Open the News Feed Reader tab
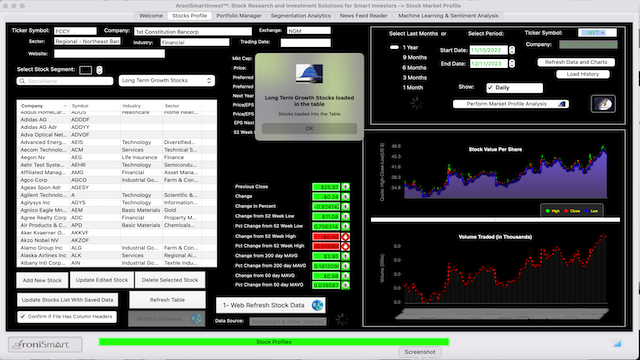640x360 pixels. [364, 16]
